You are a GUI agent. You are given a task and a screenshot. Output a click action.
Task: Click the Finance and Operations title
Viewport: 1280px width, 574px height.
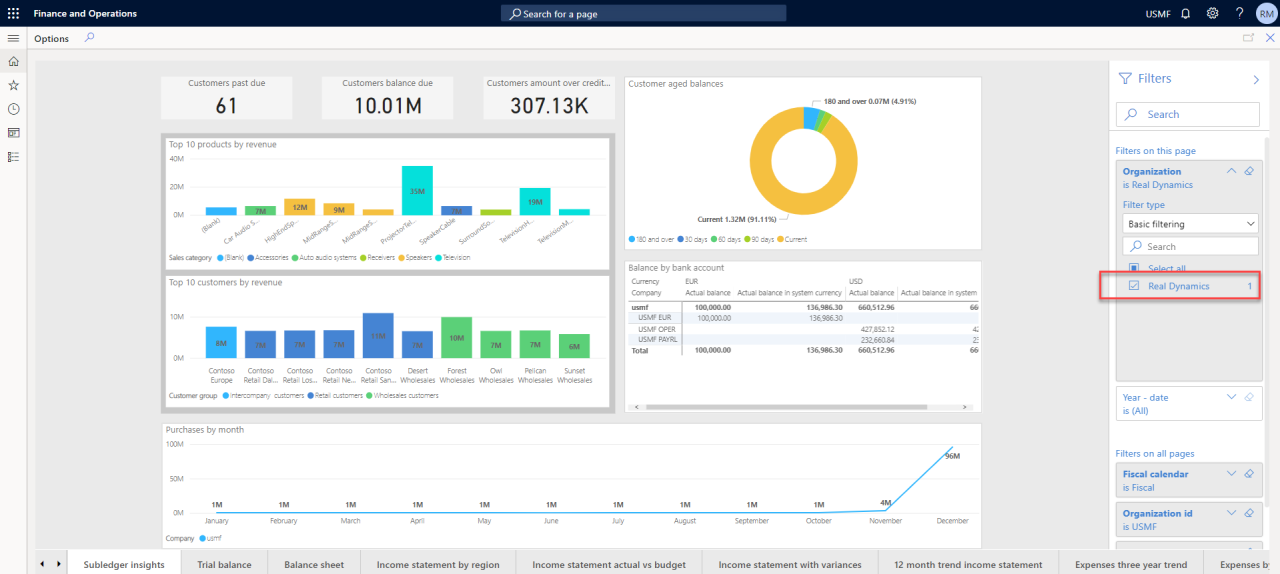point(85,14)
